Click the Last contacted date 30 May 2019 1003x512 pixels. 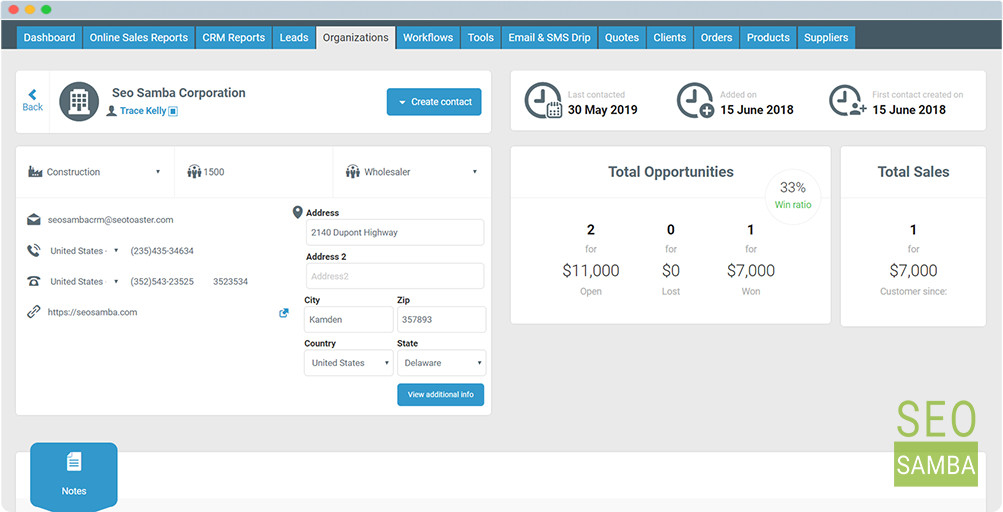coord(603,110)
